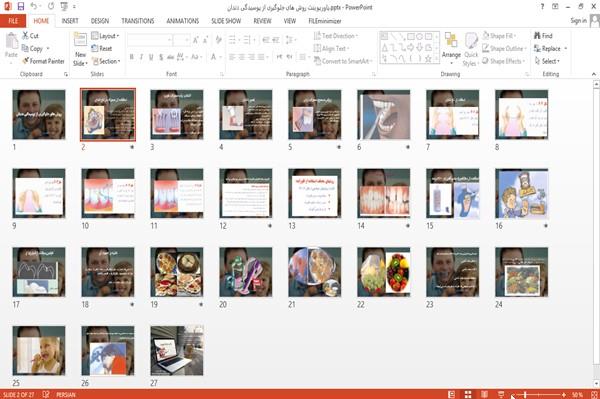Toggle Italic formatting
This screenshot has height=399, width=600.
[141, 57]
